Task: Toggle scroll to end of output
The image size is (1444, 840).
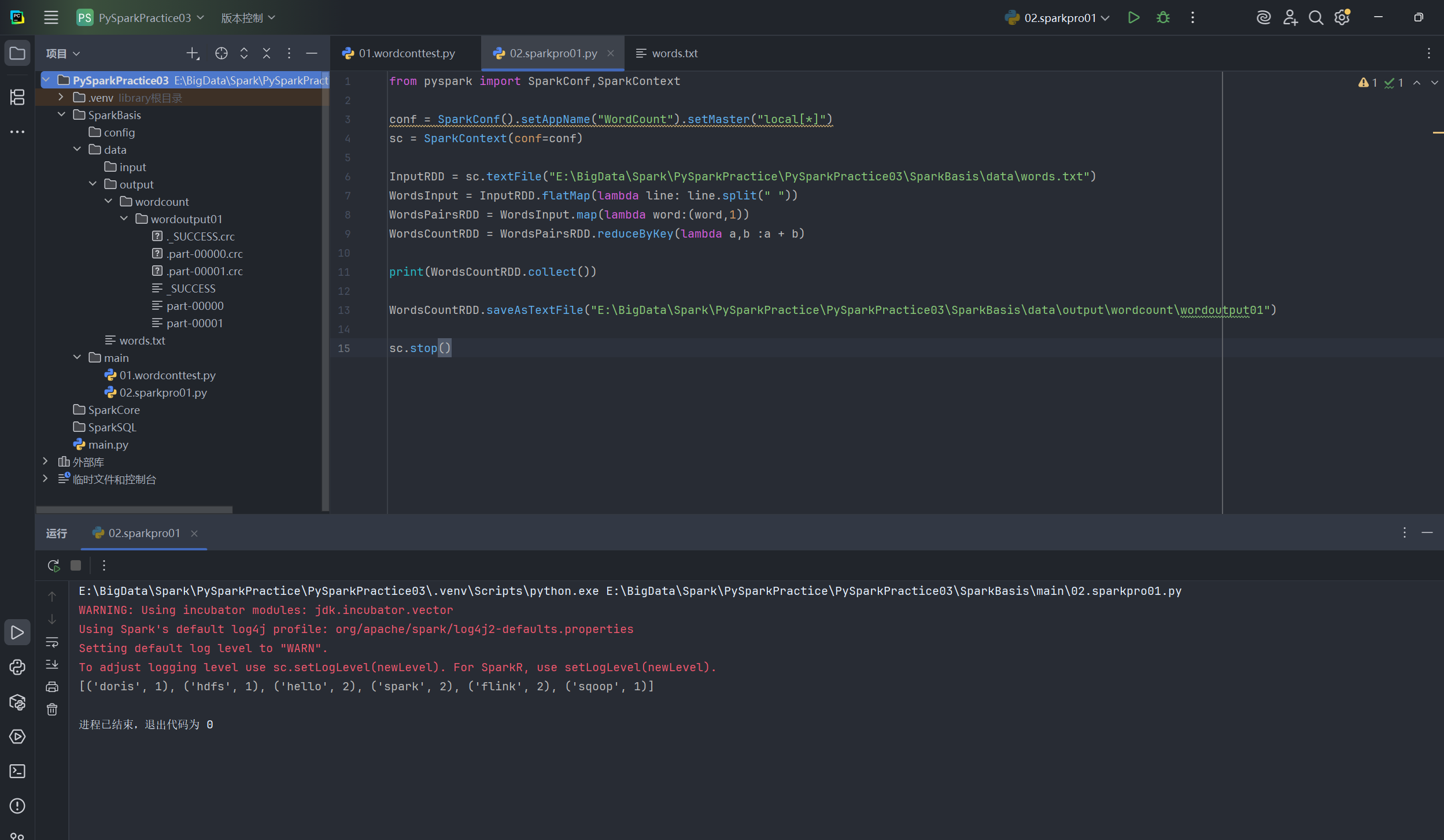Action: click(52, 664)
